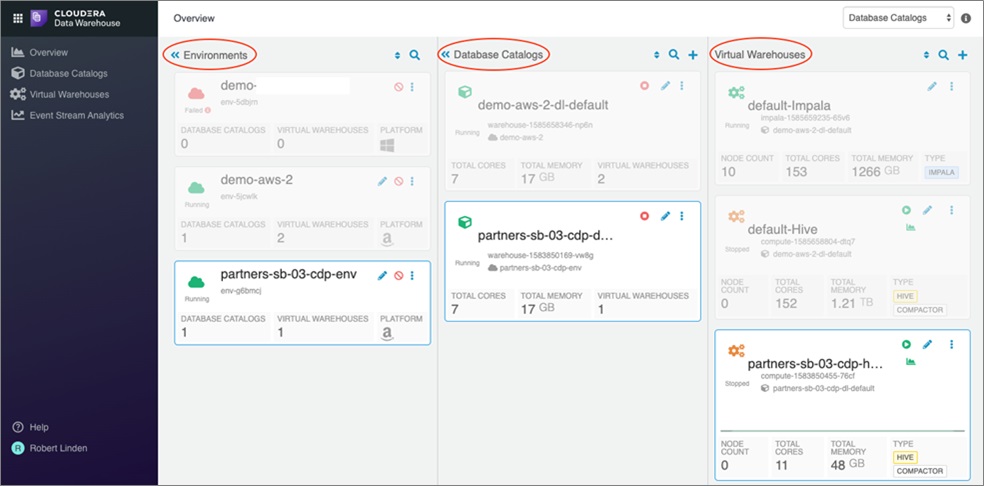Click the Failed status indicator

pos(197,110)
